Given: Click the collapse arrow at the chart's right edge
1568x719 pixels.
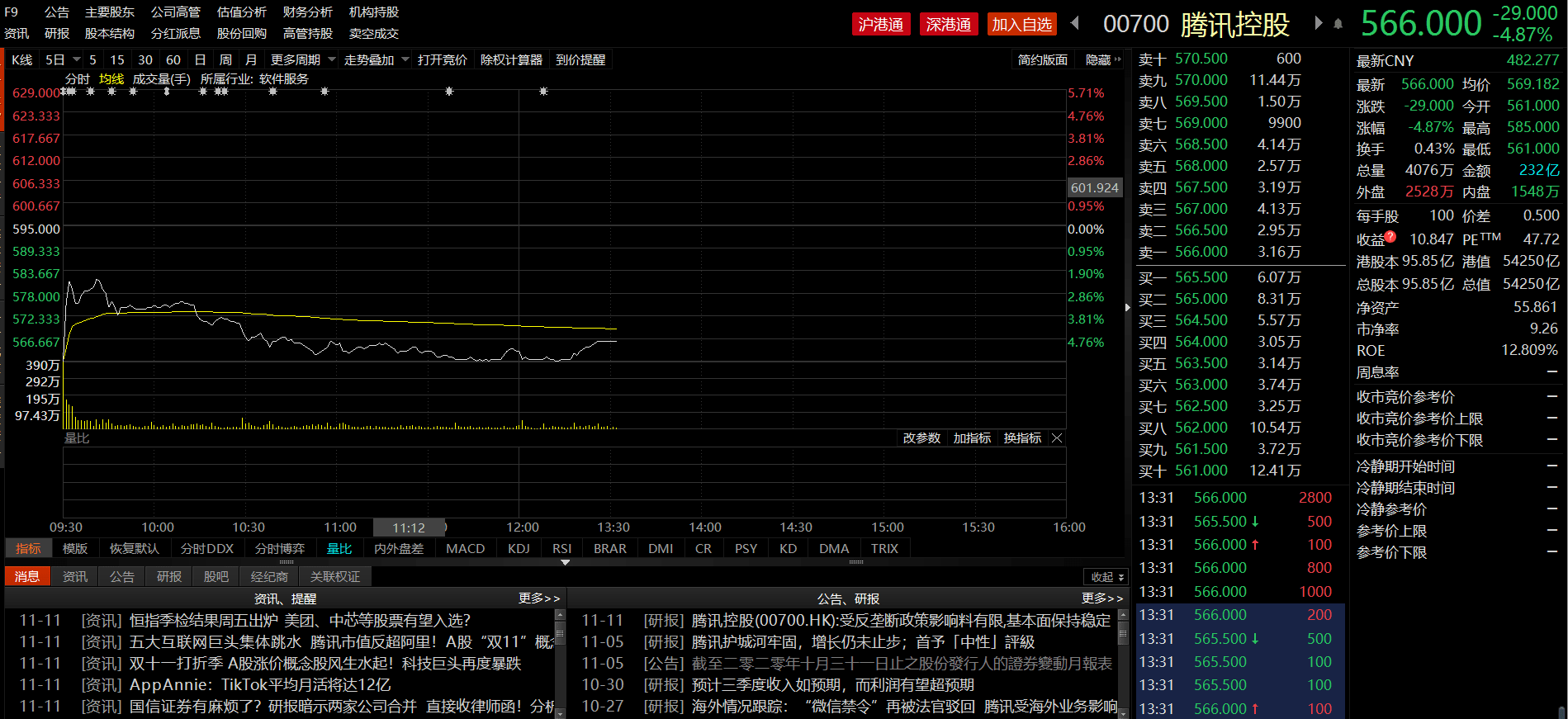Looking at the screenshot, I should [x=1128, y=307].
